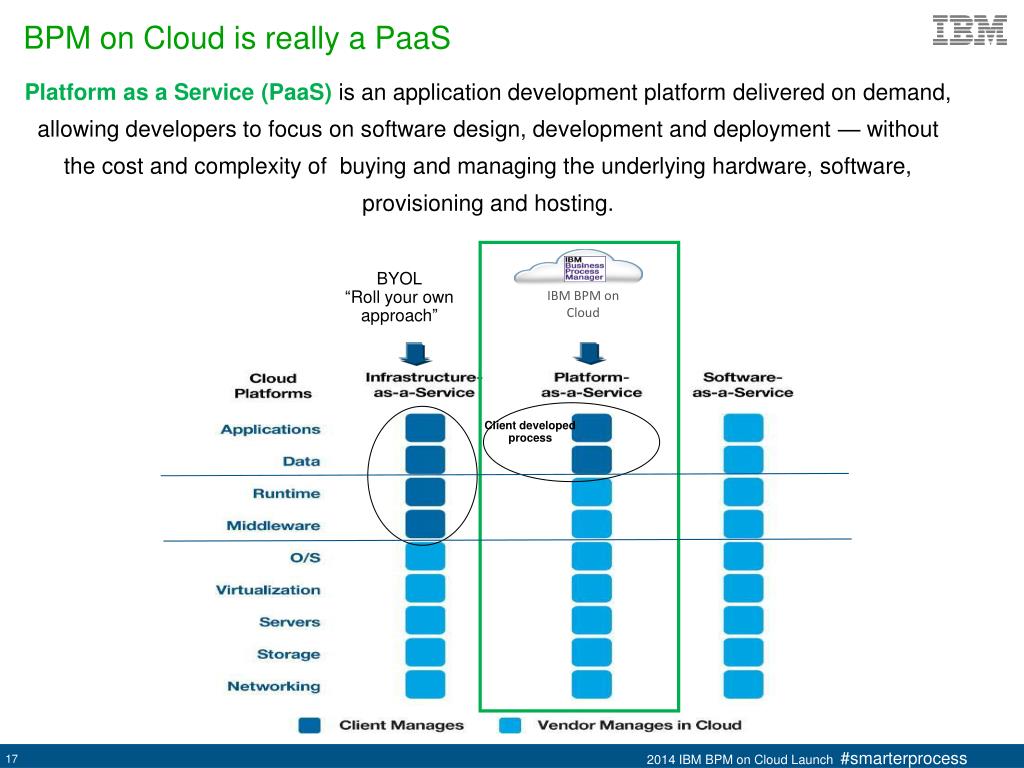The width and height of the screenshot is (1024, 768).
Task: Select the Infrastructure-as-a-Service Data block
Action: [x=425, y=460]
